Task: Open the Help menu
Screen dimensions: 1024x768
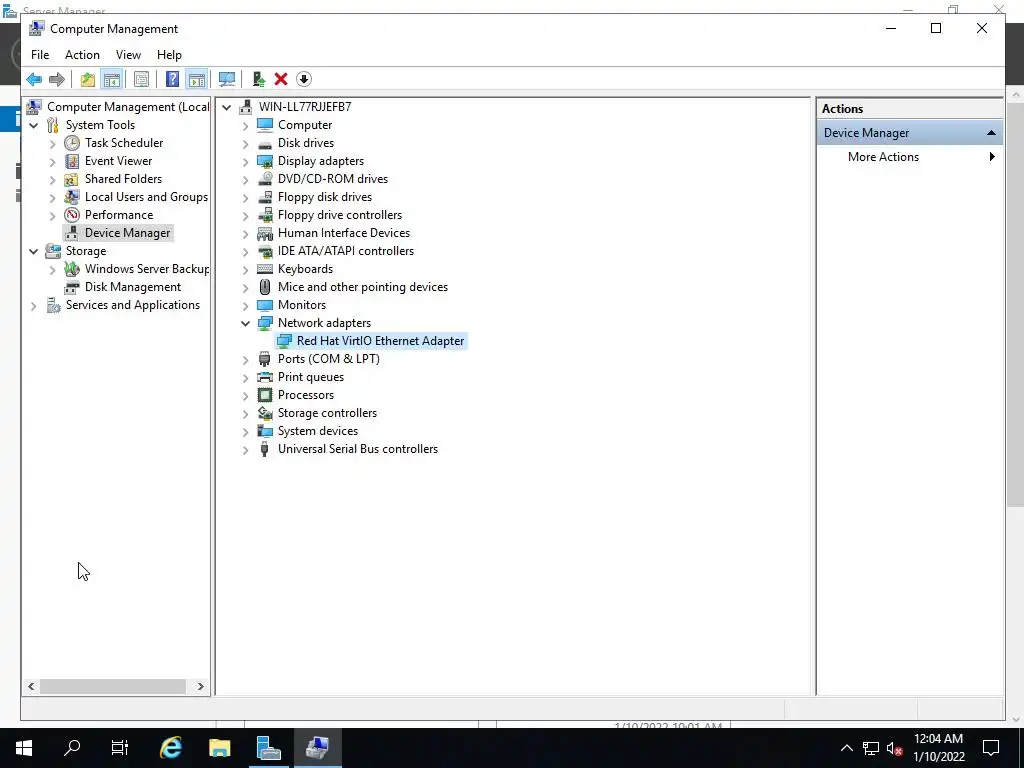Action: 169,55
